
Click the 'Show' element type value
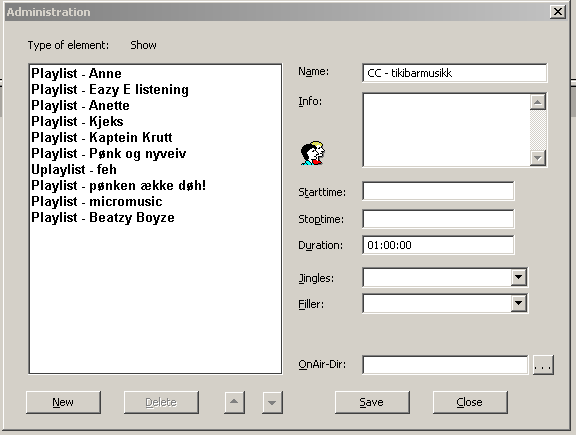coord(143,45)
